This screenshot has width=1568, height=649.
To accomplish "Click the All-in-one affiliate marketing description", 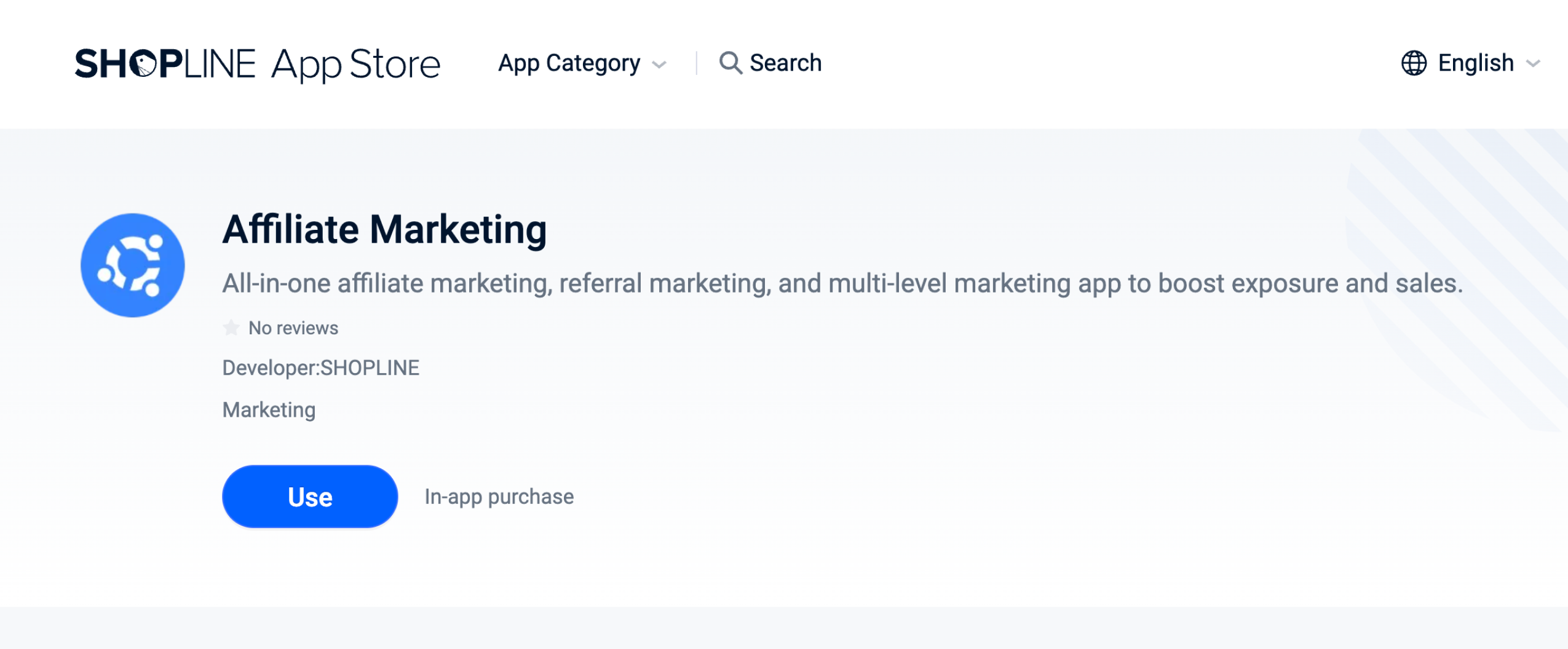I will pos(842,283).
